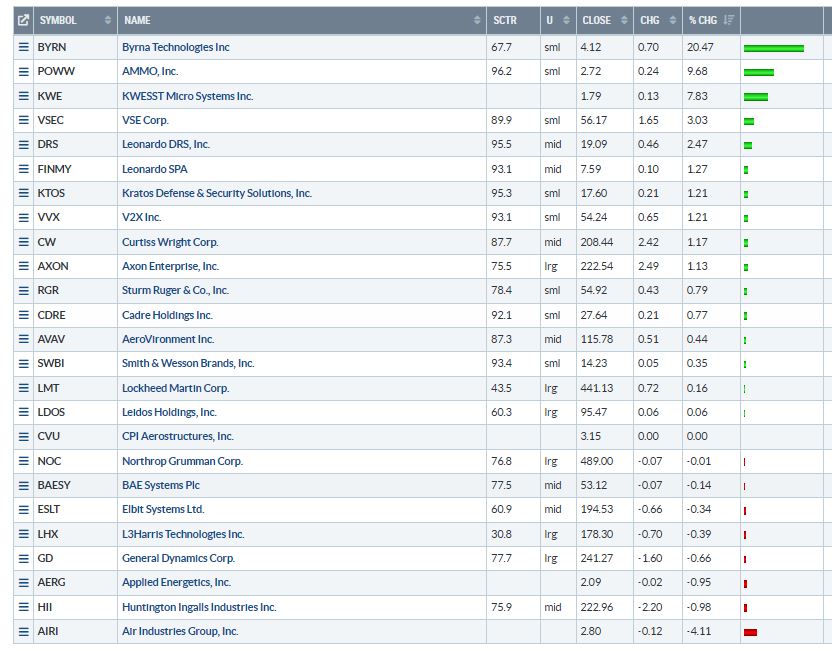832x651 pixels.
Task: Sort by the SCTR column header
Action: 513,21
